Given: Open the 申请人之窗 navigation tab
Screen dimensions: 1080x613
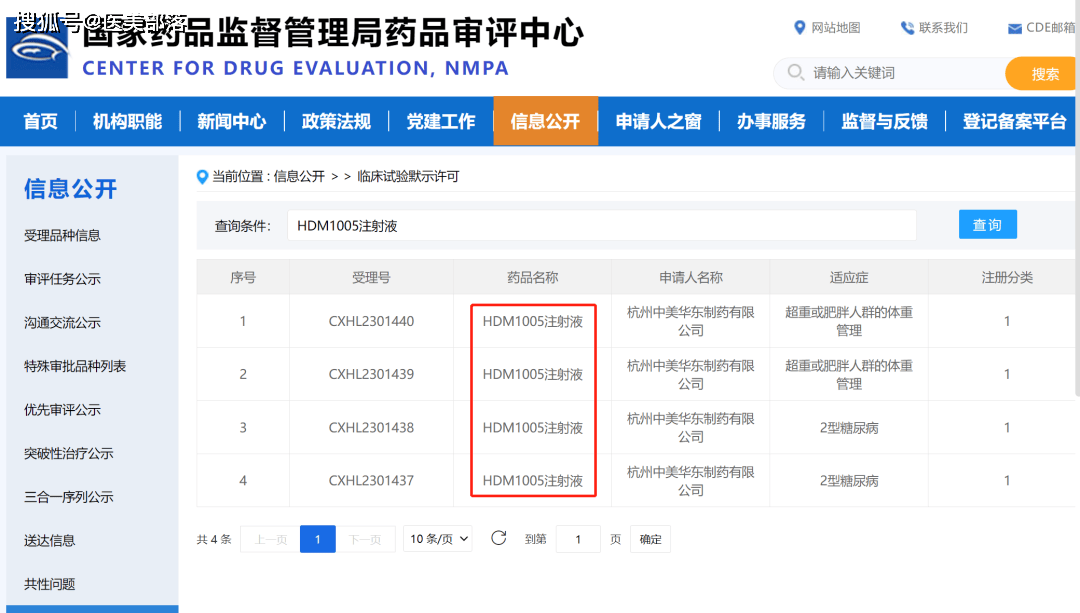Looking at the screenshot, I should click(658, 121).
